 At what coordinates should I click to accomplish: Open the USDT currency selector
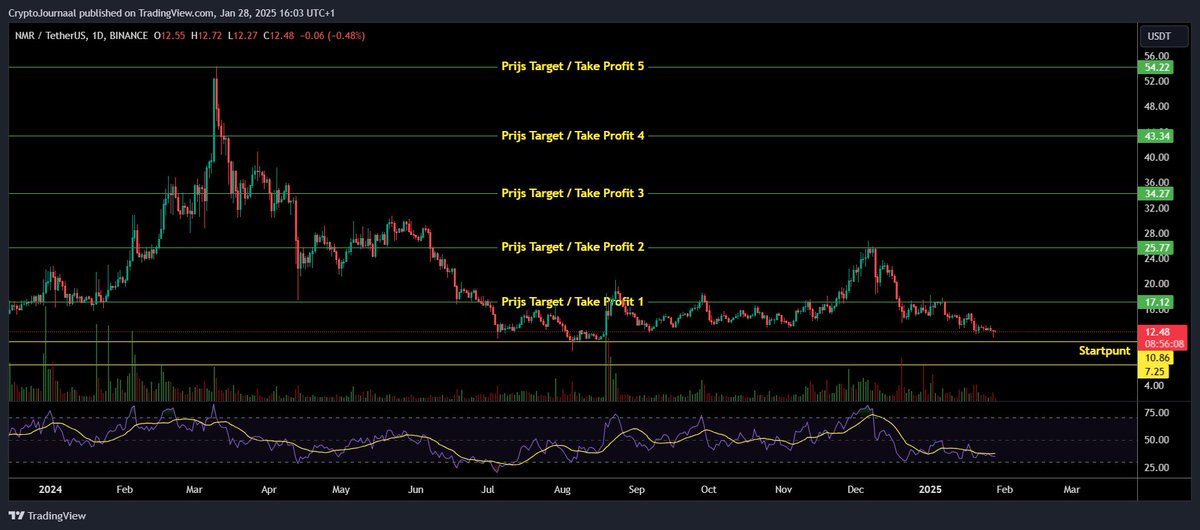tap(1163, 36)
